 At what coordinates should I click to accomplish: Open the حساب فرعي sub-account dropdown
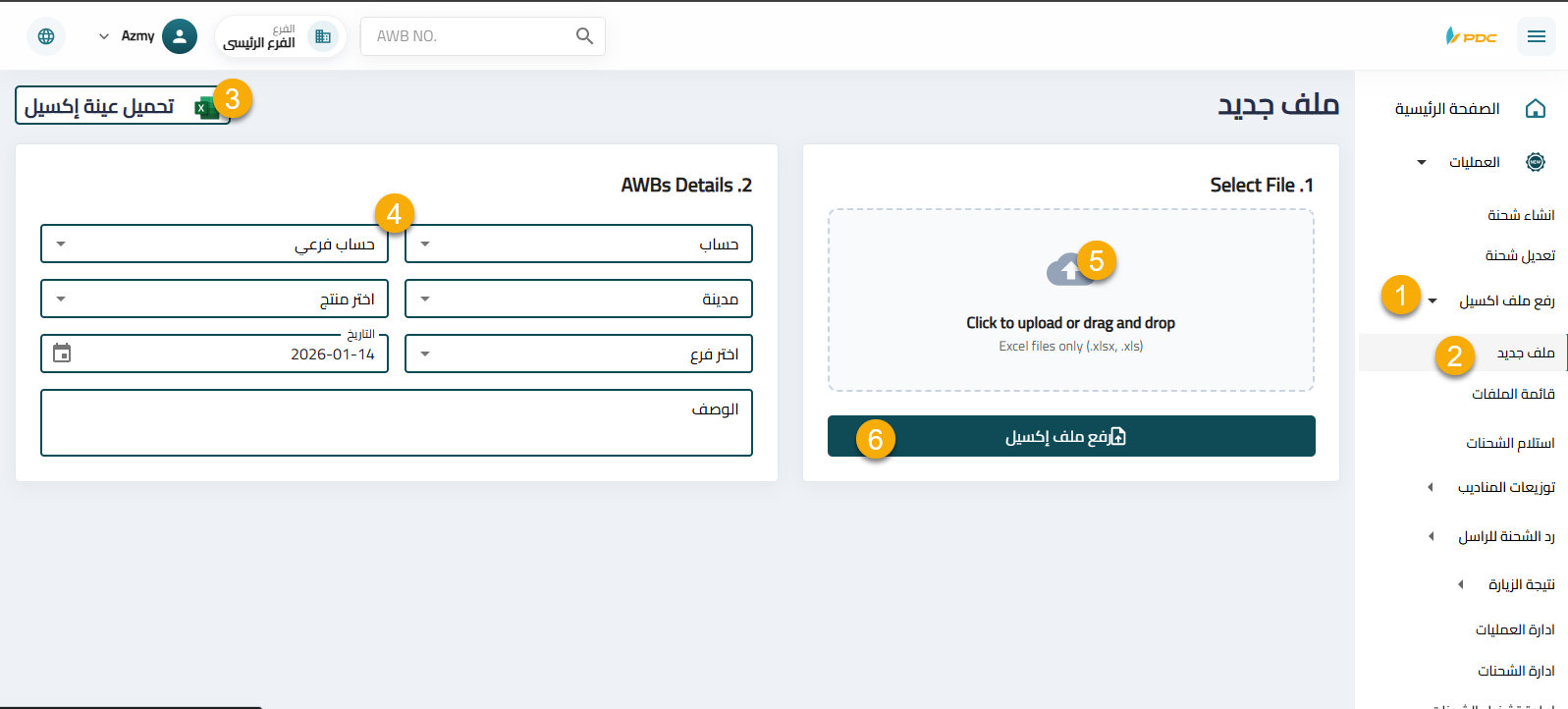coord(214,244)
